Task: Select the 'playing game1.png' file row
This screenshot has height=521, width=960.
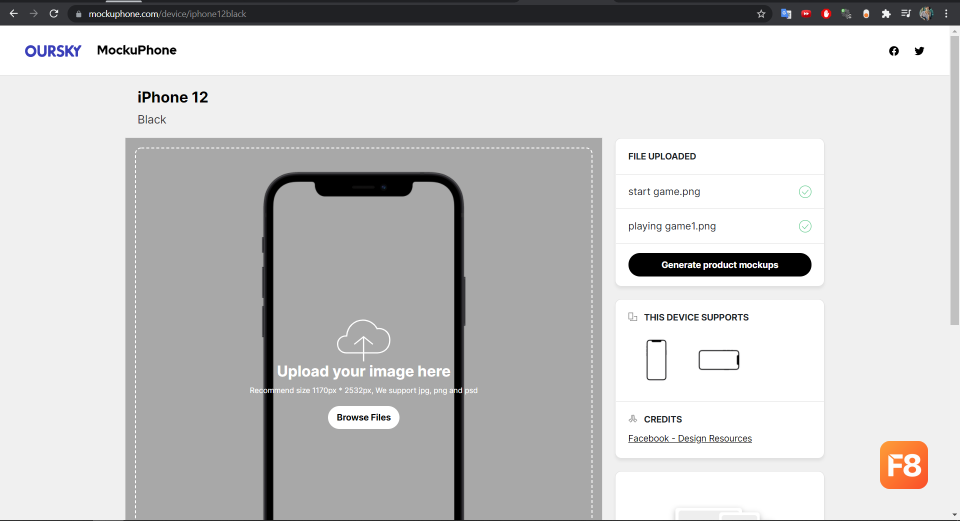Action: (719, 227)
